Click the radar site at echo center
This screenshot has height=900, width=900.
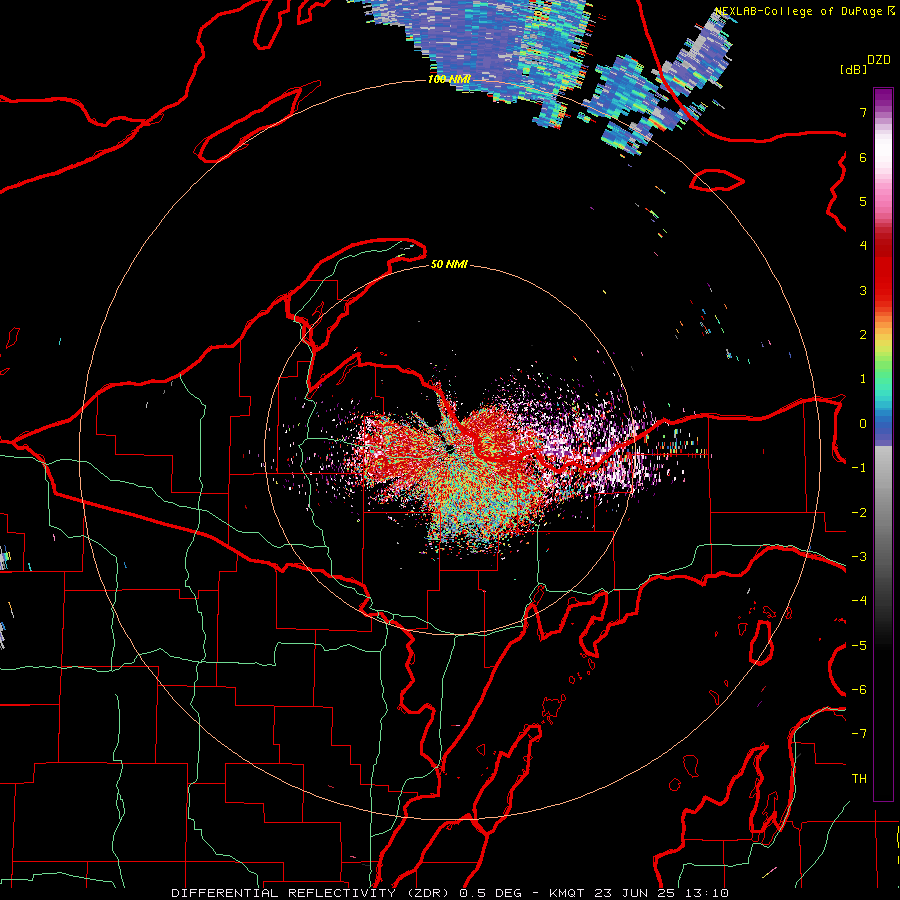coord(449,449)
